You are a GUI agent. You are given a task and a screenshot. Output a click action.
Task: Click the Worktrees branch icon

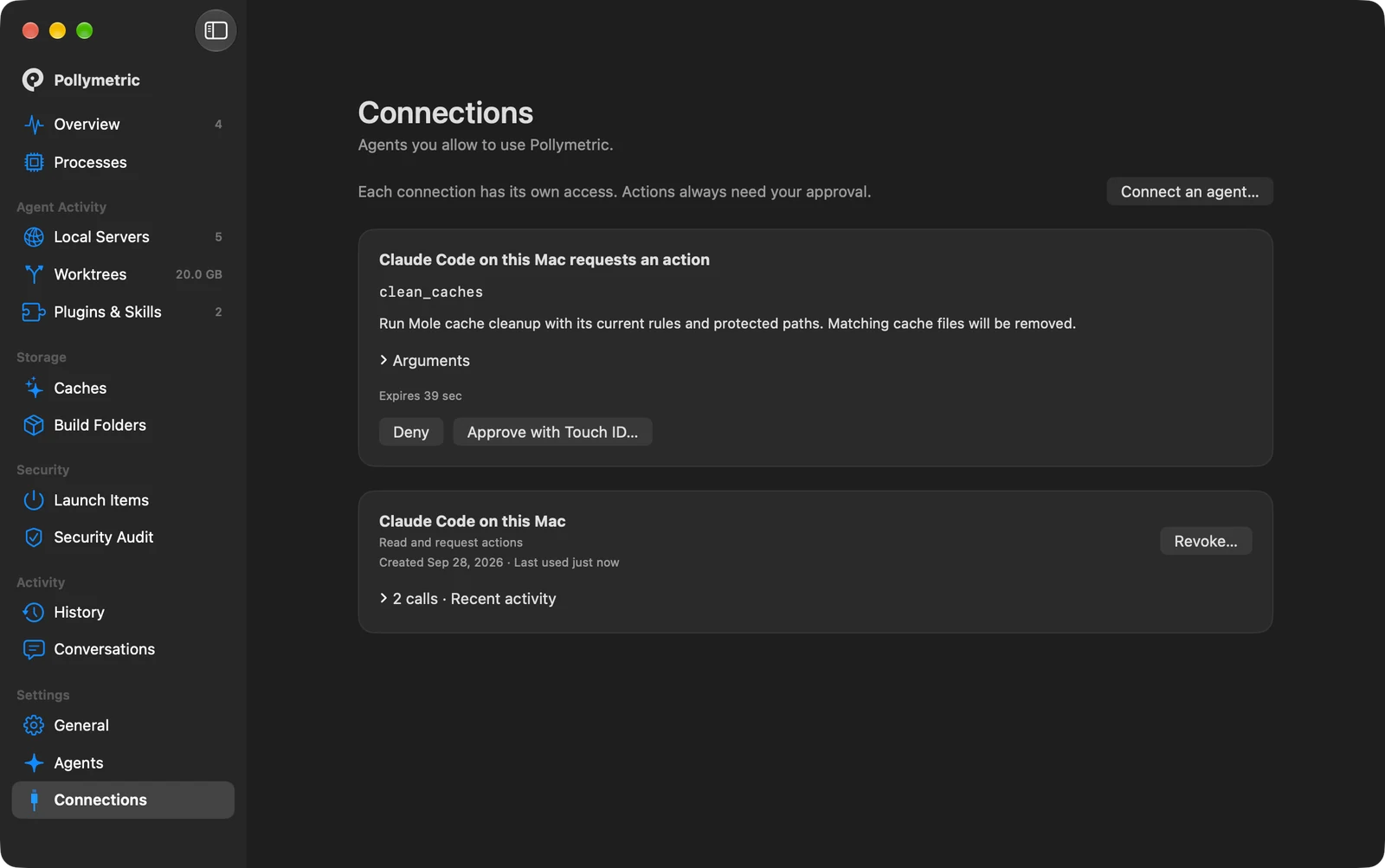pos(34,274)
